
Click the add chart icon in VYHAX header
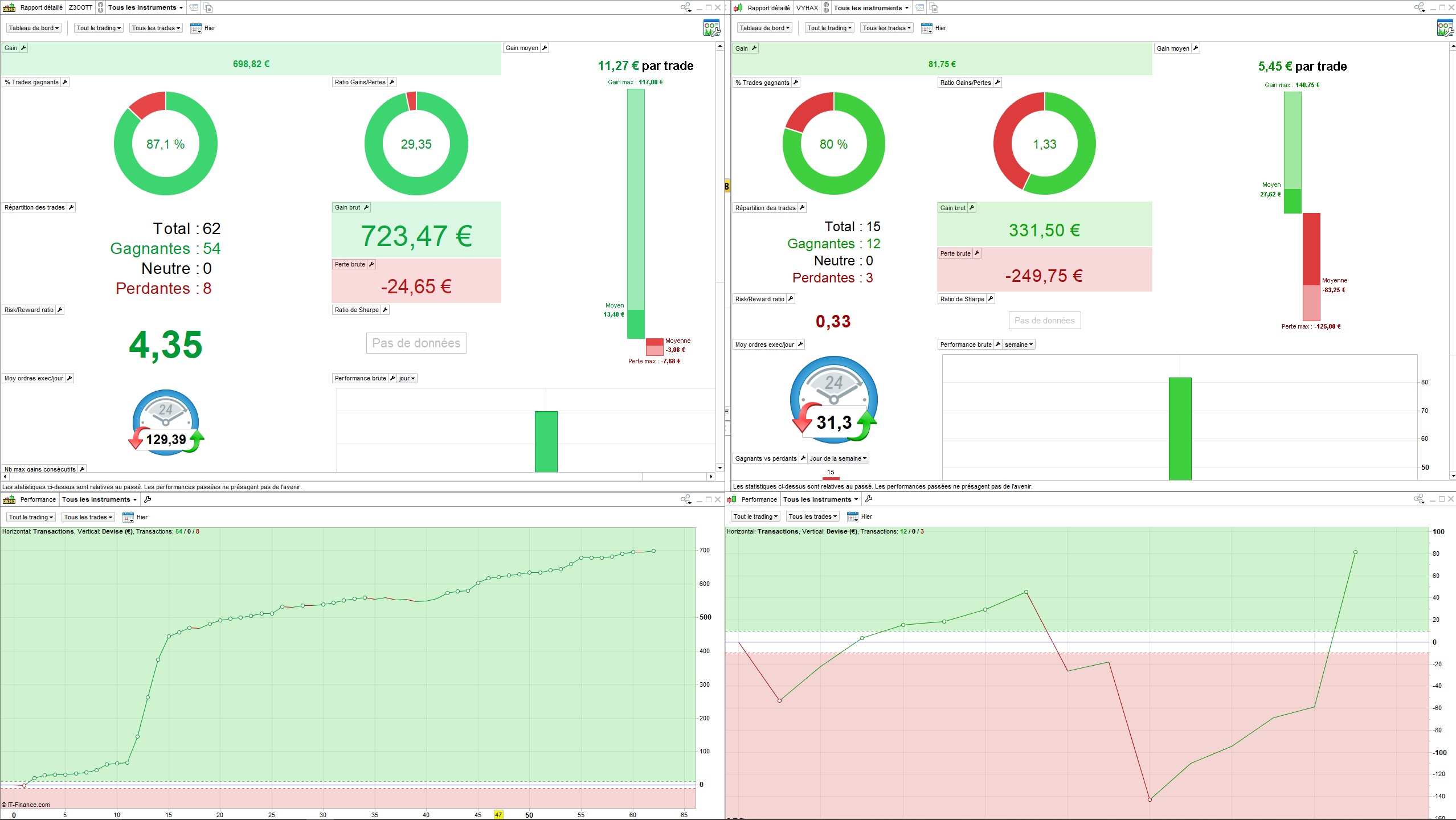tap(919, 7)
